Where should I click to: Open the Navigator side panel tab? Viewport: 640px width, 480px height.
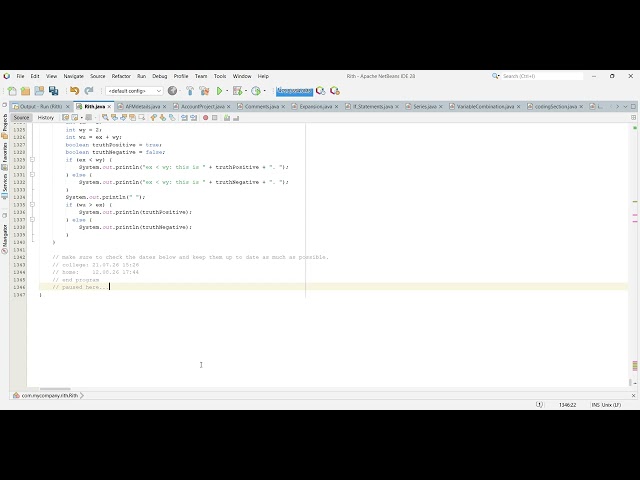[4, 239]
